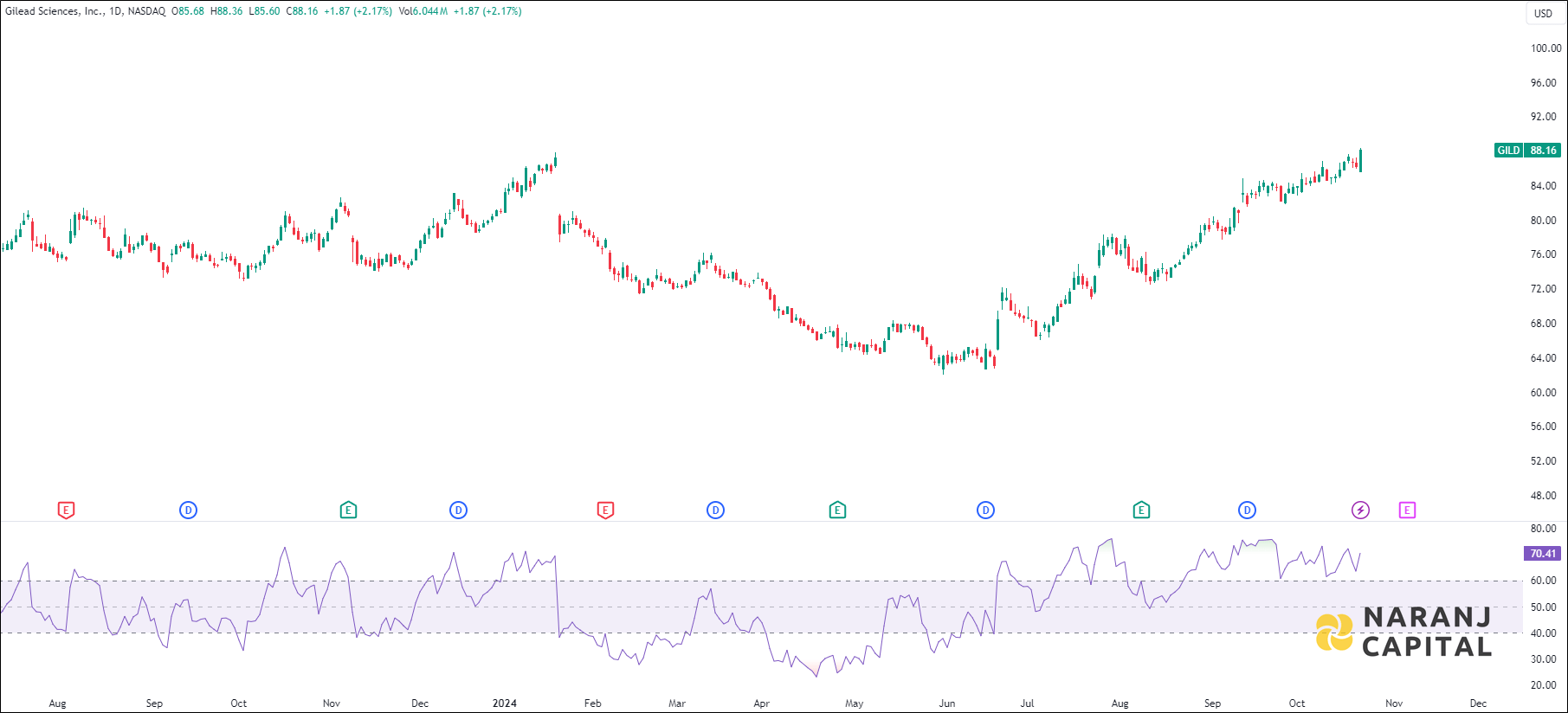Screen dimensions: 1568x713
Task: Click the leftmost red E earnings marker
Action: pos(66,511)
